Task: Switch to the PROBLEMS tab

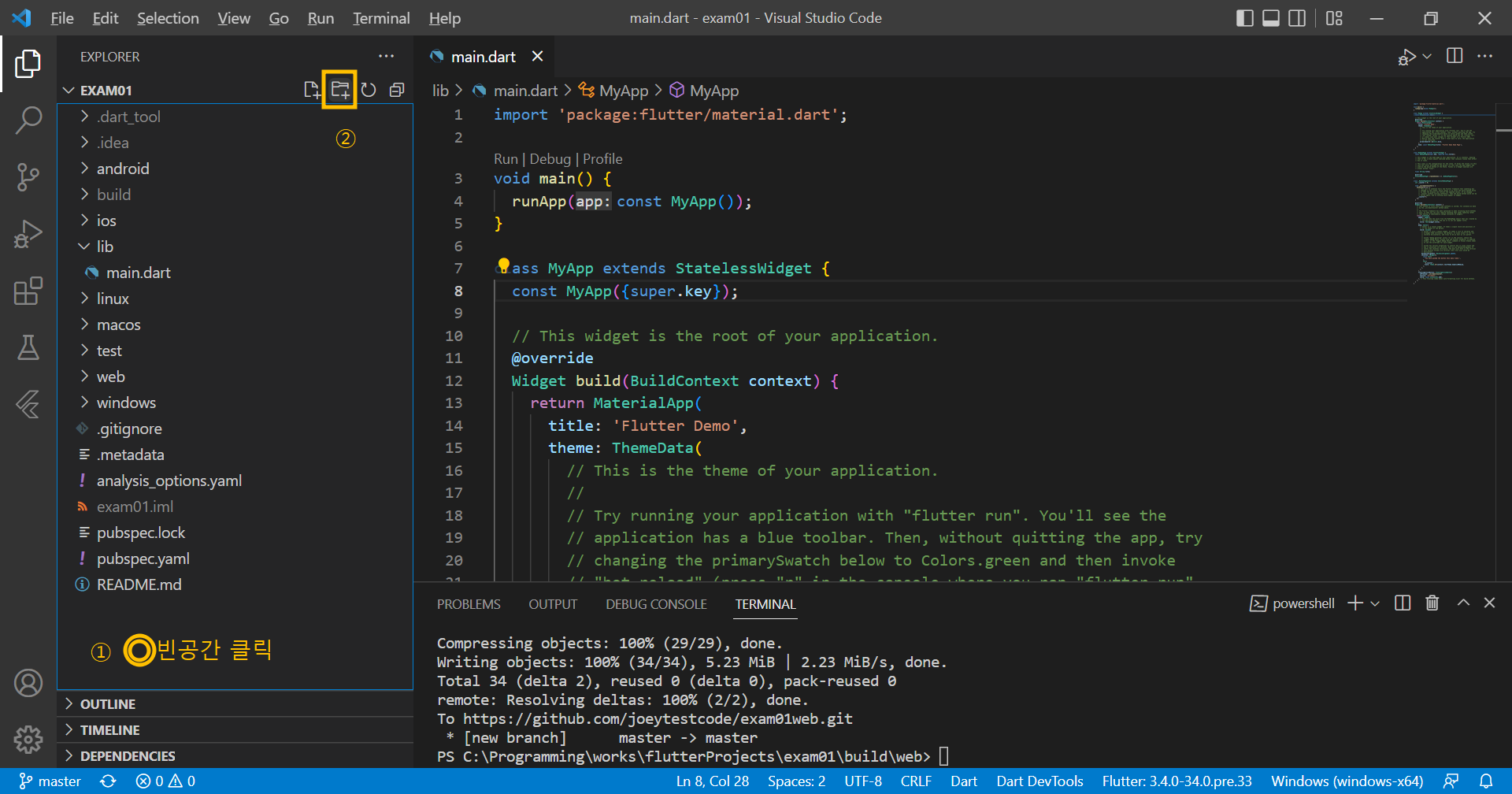Action: coord(469,604)
